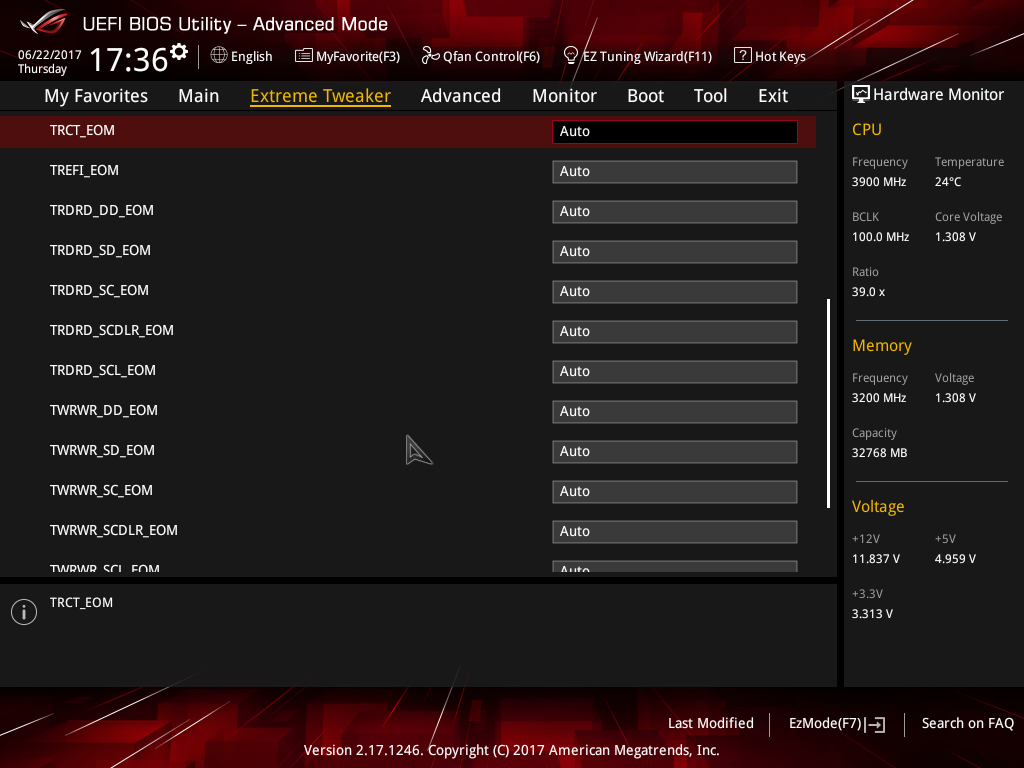Click the 06/22/2017 date text
1024x768 pixels.
[50, 55]
